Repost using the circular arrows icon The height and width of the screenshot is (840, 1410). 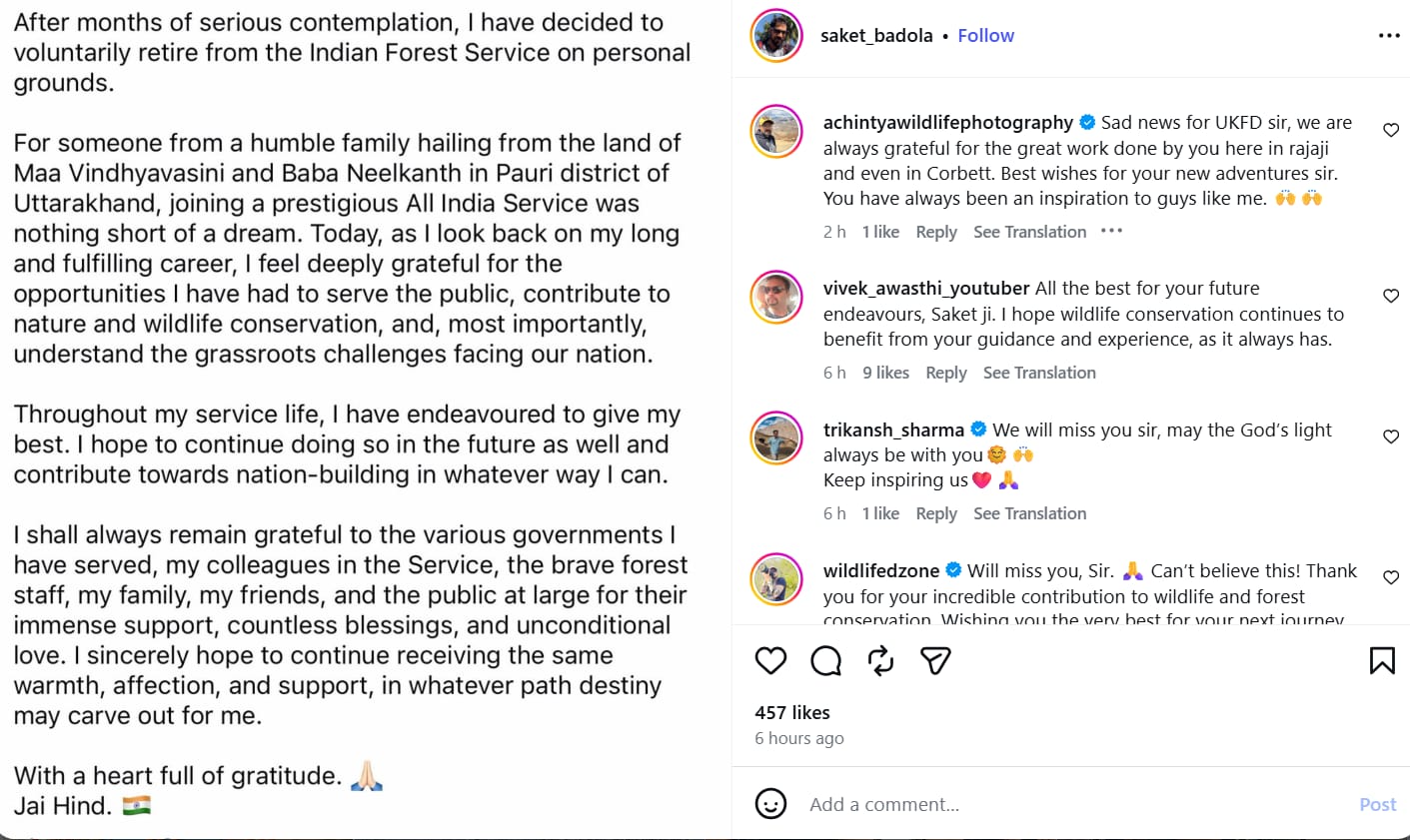coord(880,660)
